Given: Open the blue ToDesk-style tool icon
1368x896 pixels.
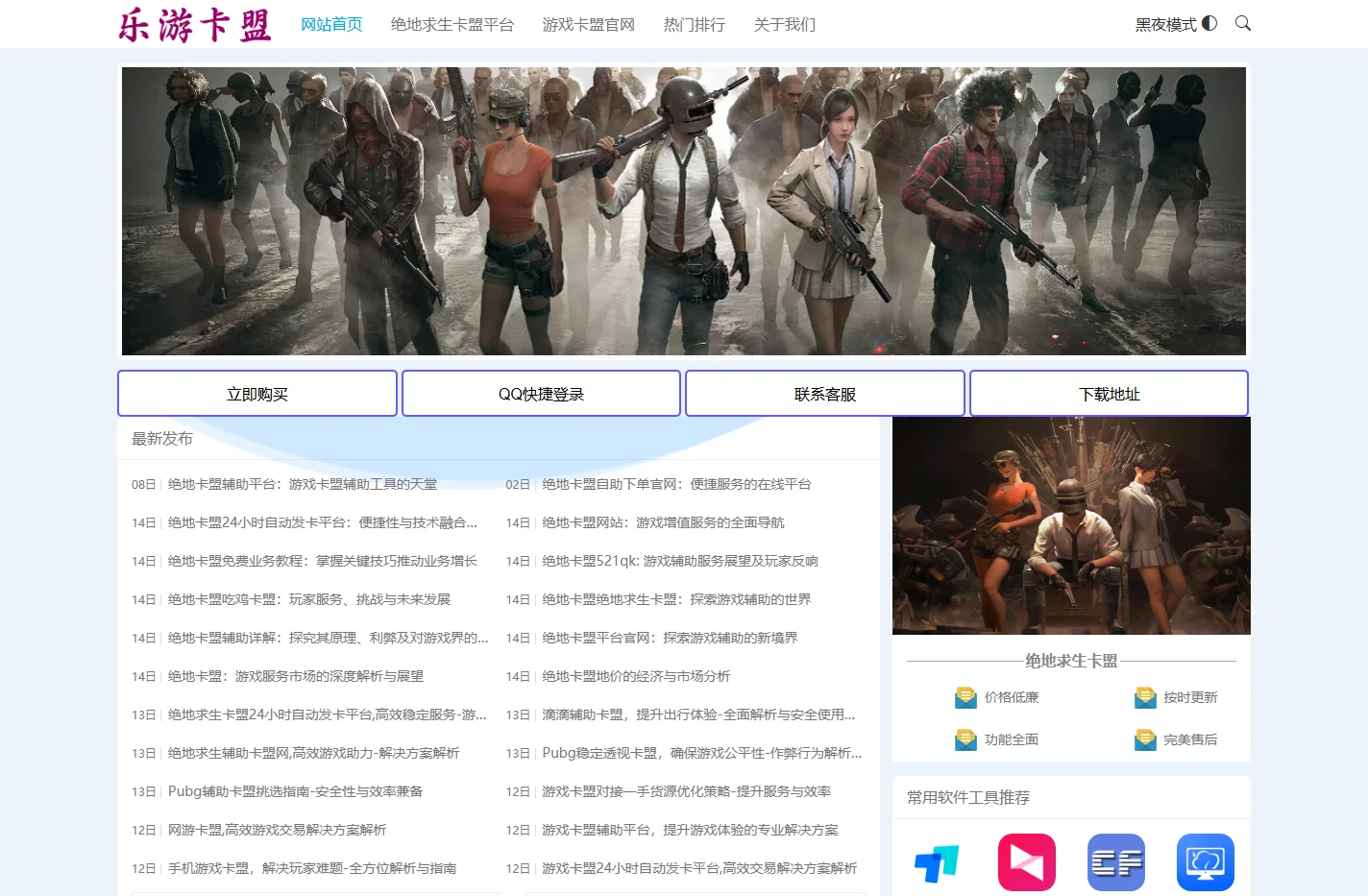Looking at the screenshot, I should click(x=937, y=862).
